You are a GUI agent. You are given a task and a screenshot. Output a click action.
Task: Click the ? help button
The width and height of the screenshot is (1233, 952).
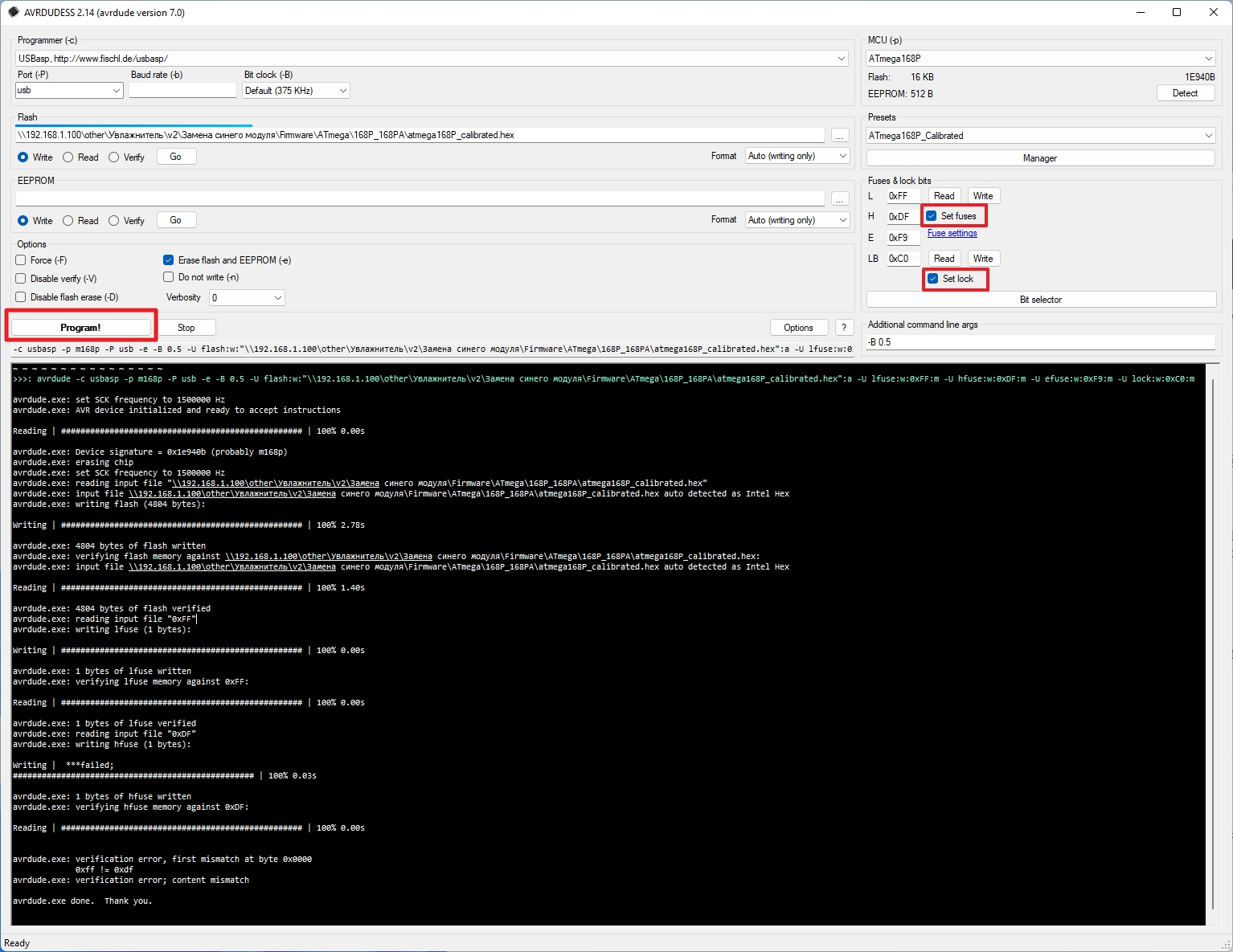(844, 328)
